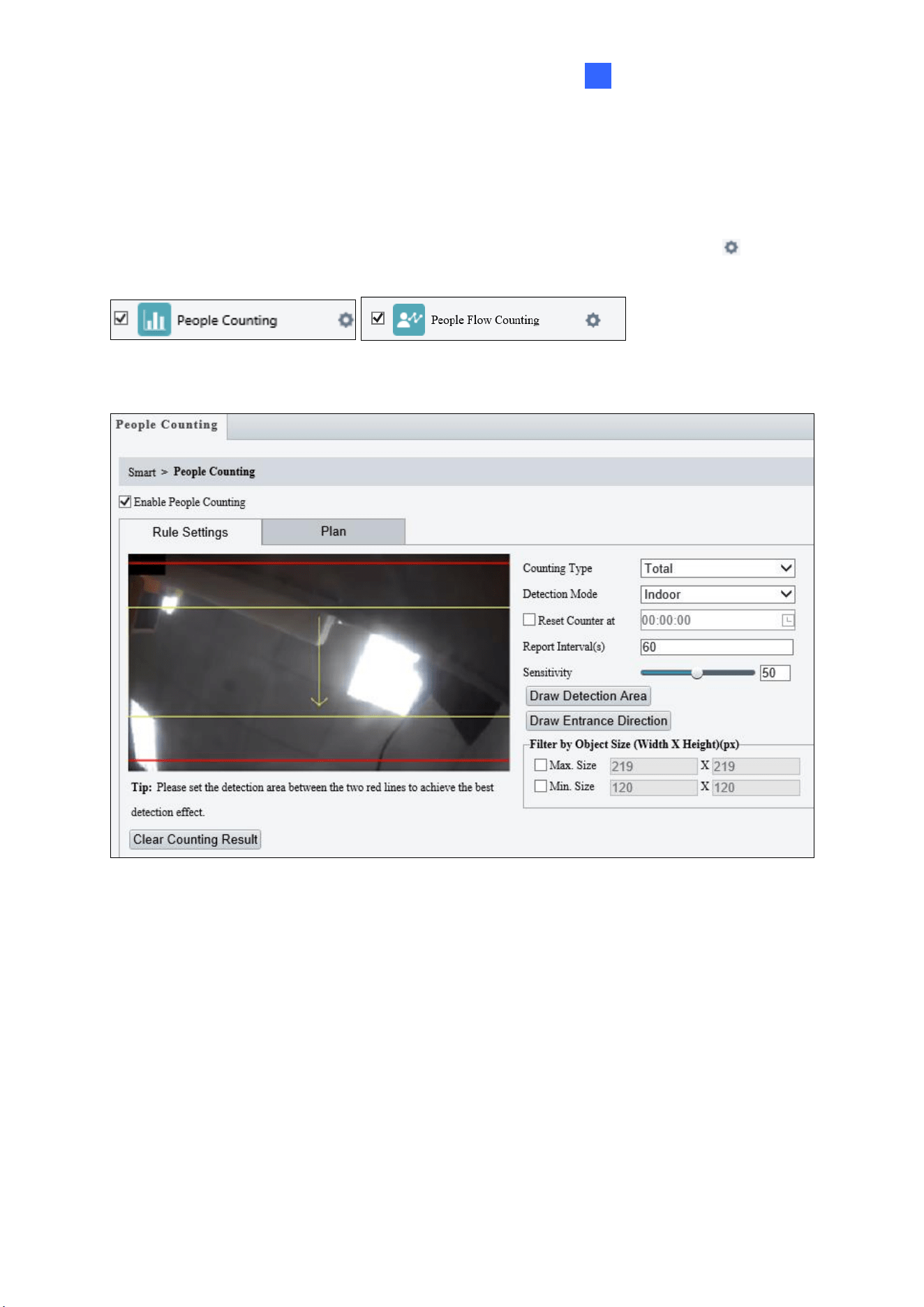Screen dimensions: 924x1307
Task: Open People Counting settings gear
Action: pyautogui.click(x=345, y=320)
